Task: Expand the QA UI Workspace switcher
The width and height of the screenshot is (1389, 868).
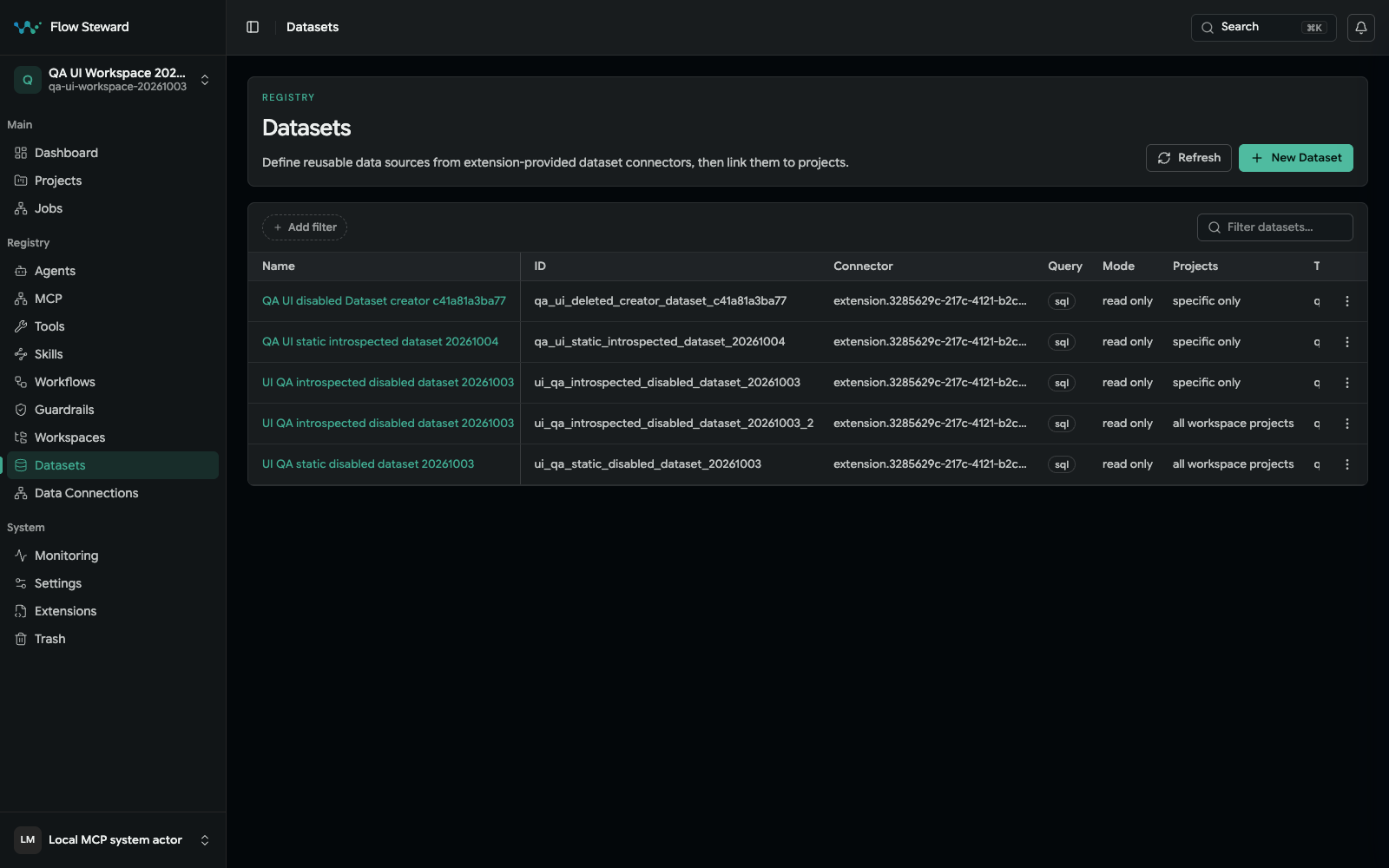Action: click(x=205, y=80)
